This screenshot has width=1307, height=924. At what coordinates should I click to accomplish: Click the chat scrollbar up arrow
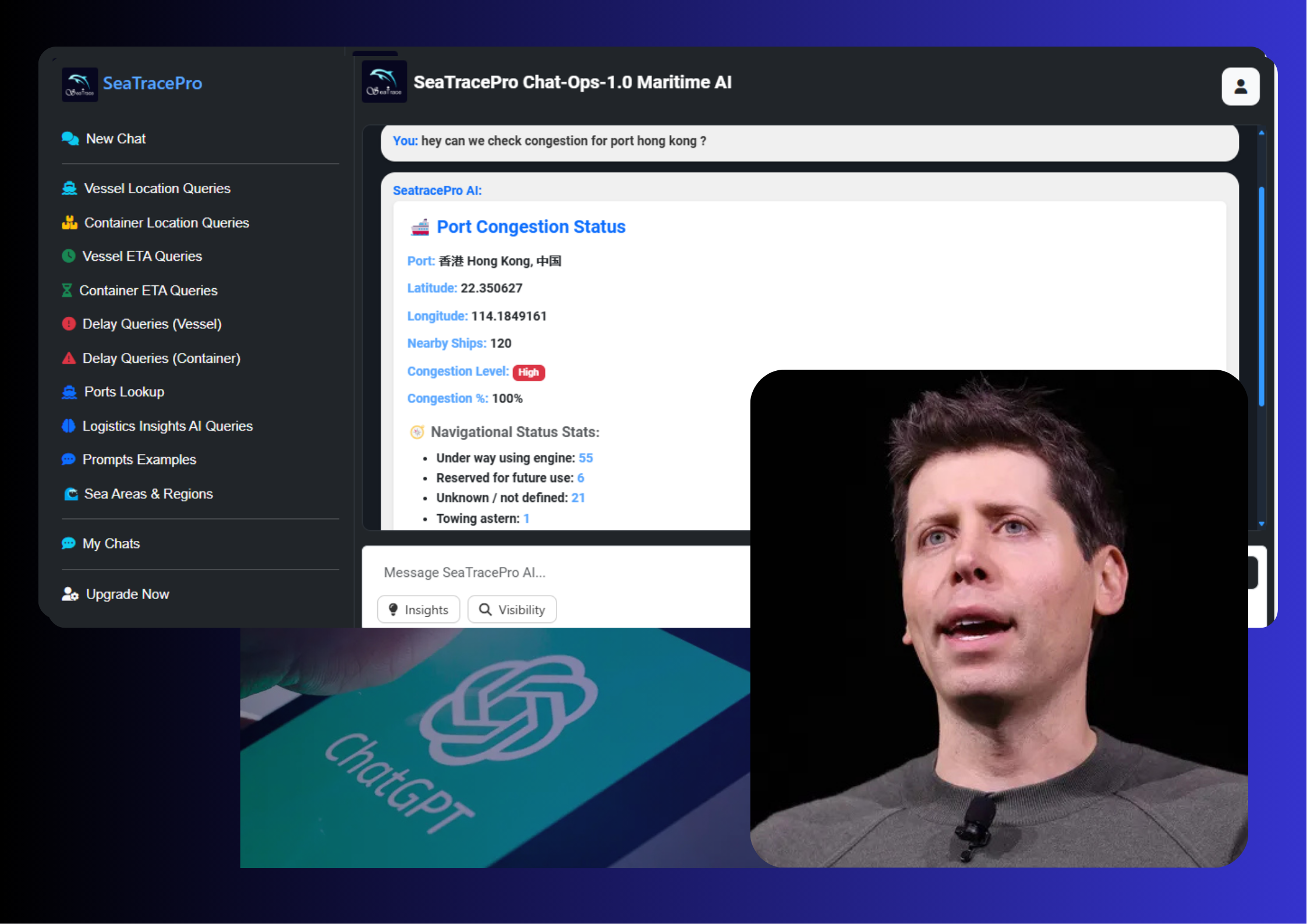coord(1262,133)
